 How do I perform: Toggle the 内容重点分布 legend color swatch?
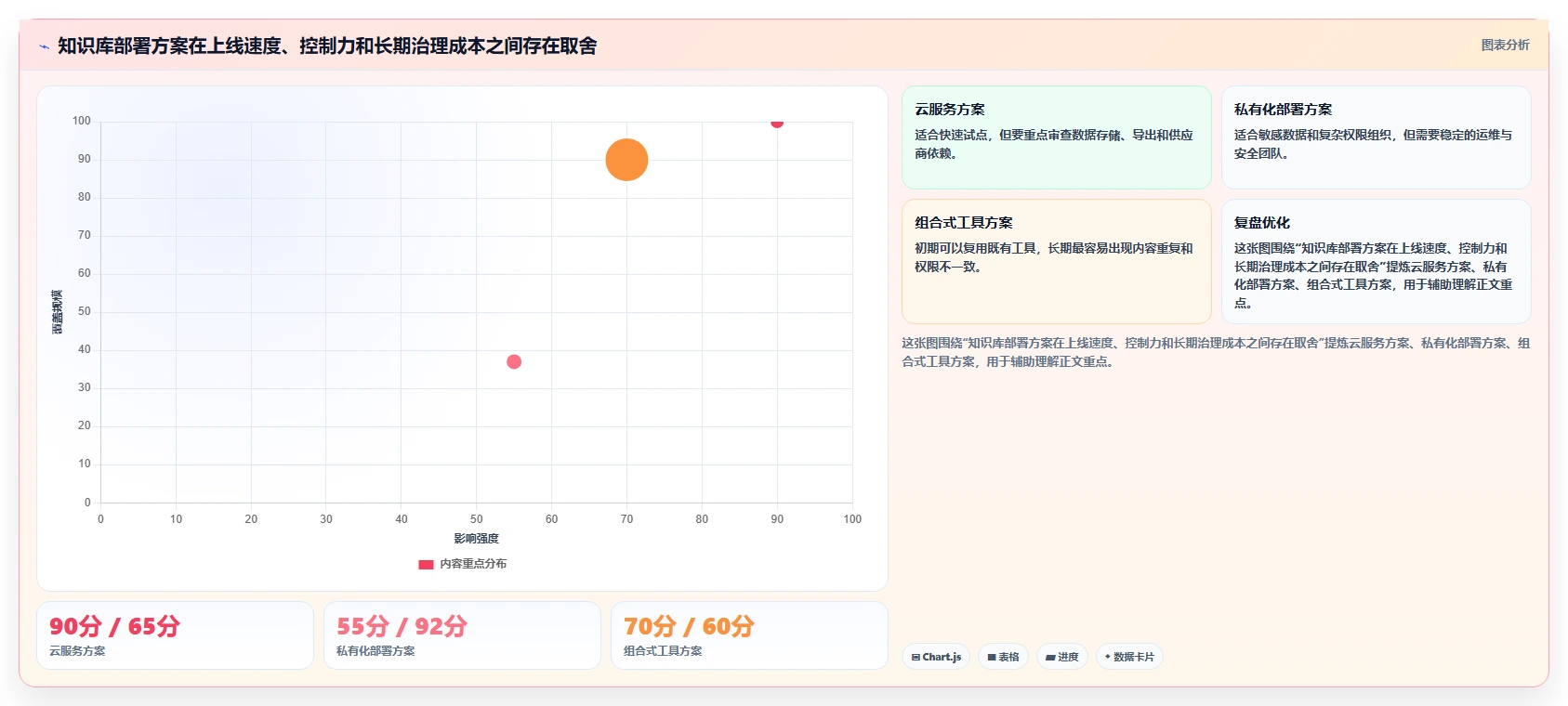426,564
